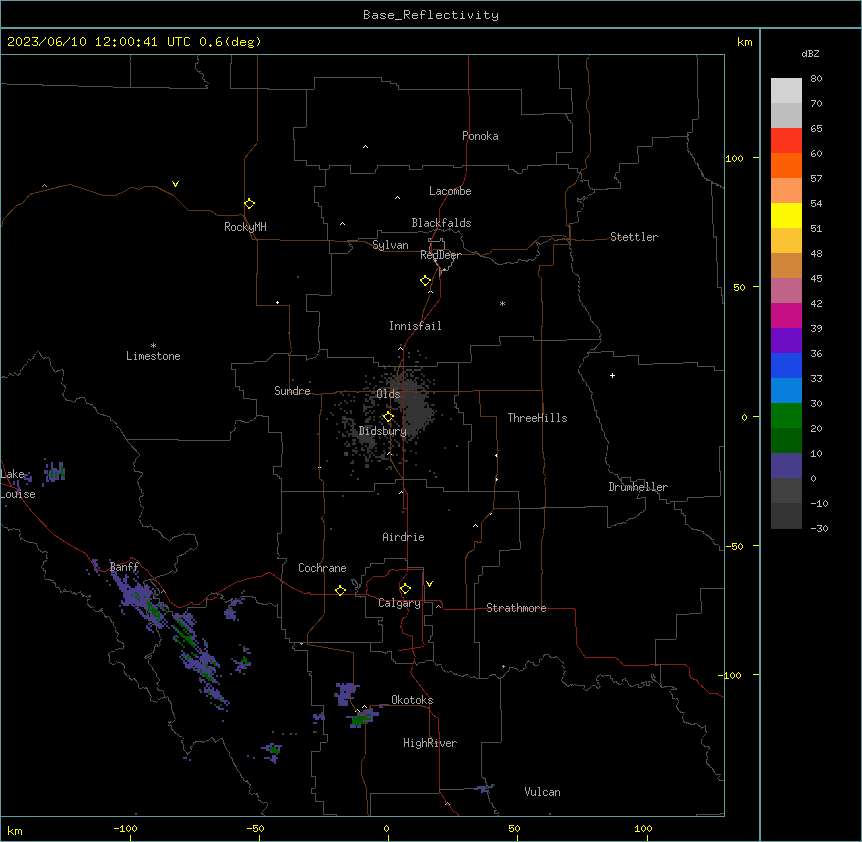
Task: Click the Blackfalds label
Action: pyautogui.click(x=441, y=223)
